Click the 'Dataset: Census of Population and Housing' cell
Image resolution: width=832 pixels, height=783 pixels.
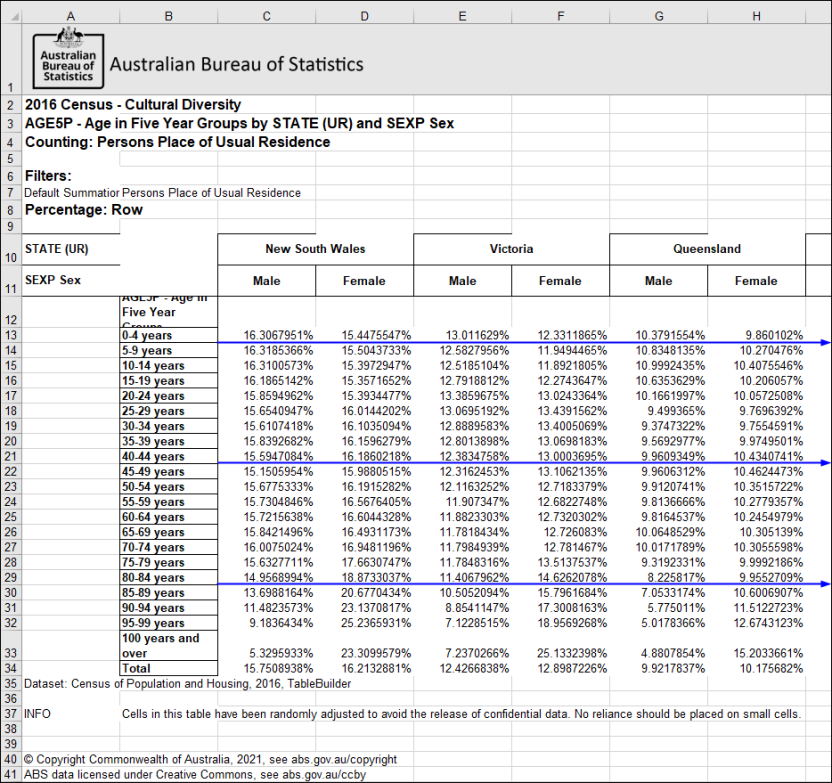[x=188, y=683]
